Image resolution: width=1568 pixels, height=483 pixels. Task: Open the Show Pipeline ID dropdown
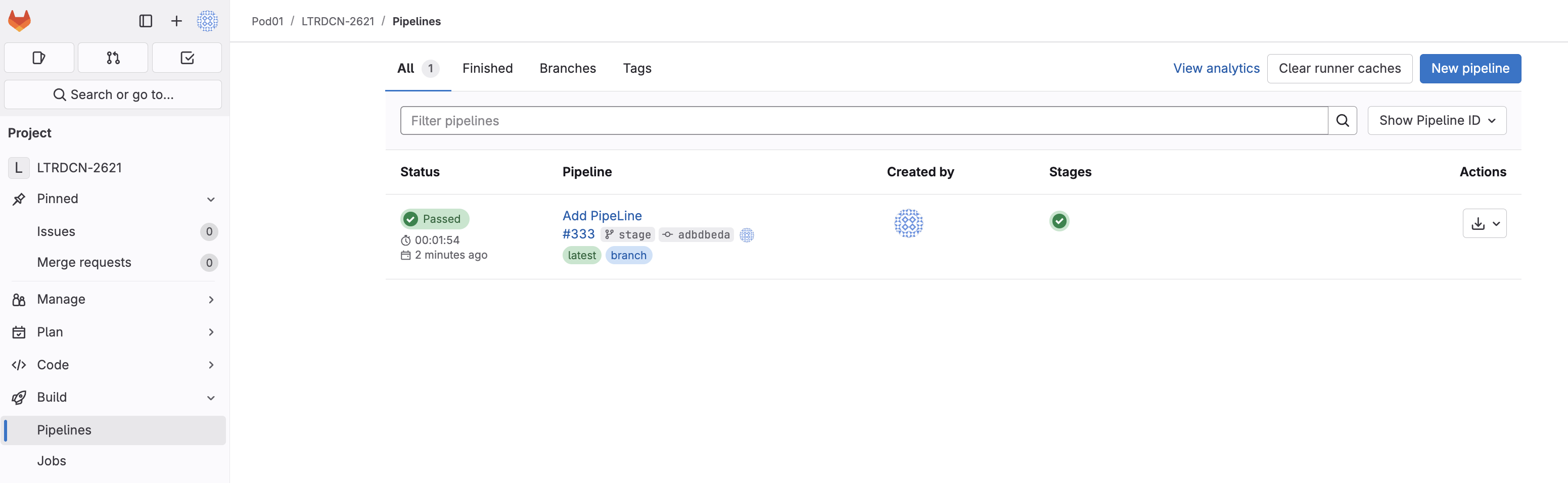pos(1437,120)
